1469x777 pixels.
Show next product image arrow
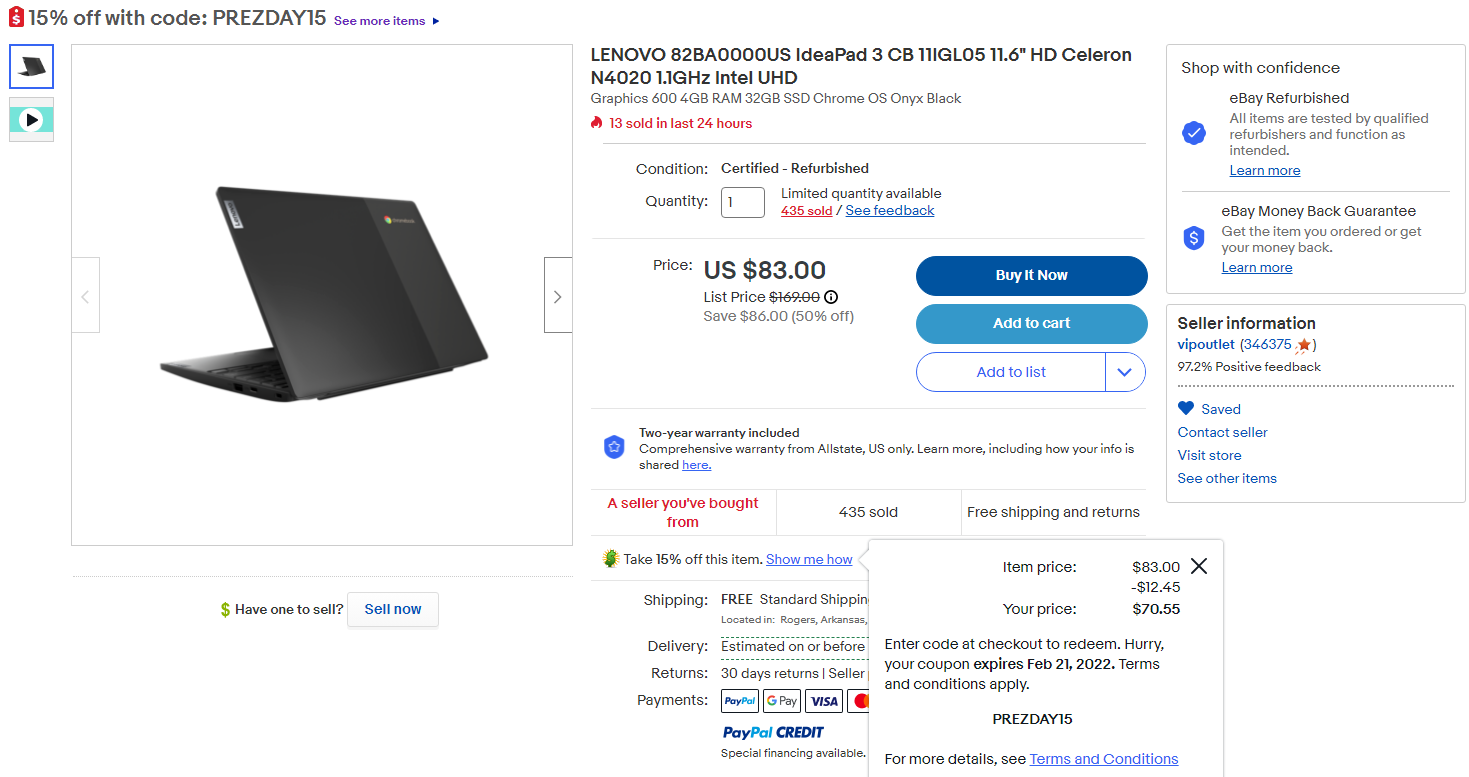(558, 296)
